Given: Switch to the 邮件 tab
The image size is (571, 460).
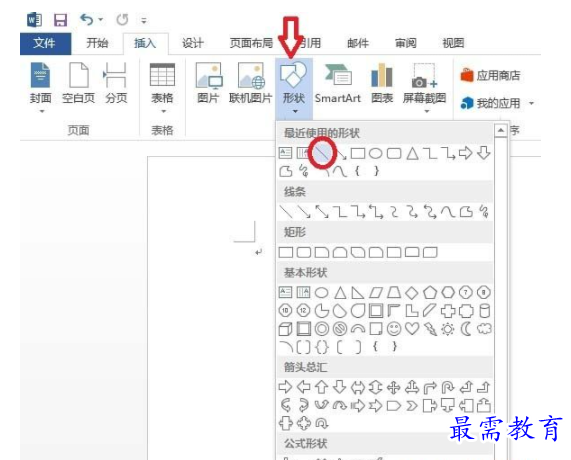Looking at the screenshot, I should click(x=358, y=43).
